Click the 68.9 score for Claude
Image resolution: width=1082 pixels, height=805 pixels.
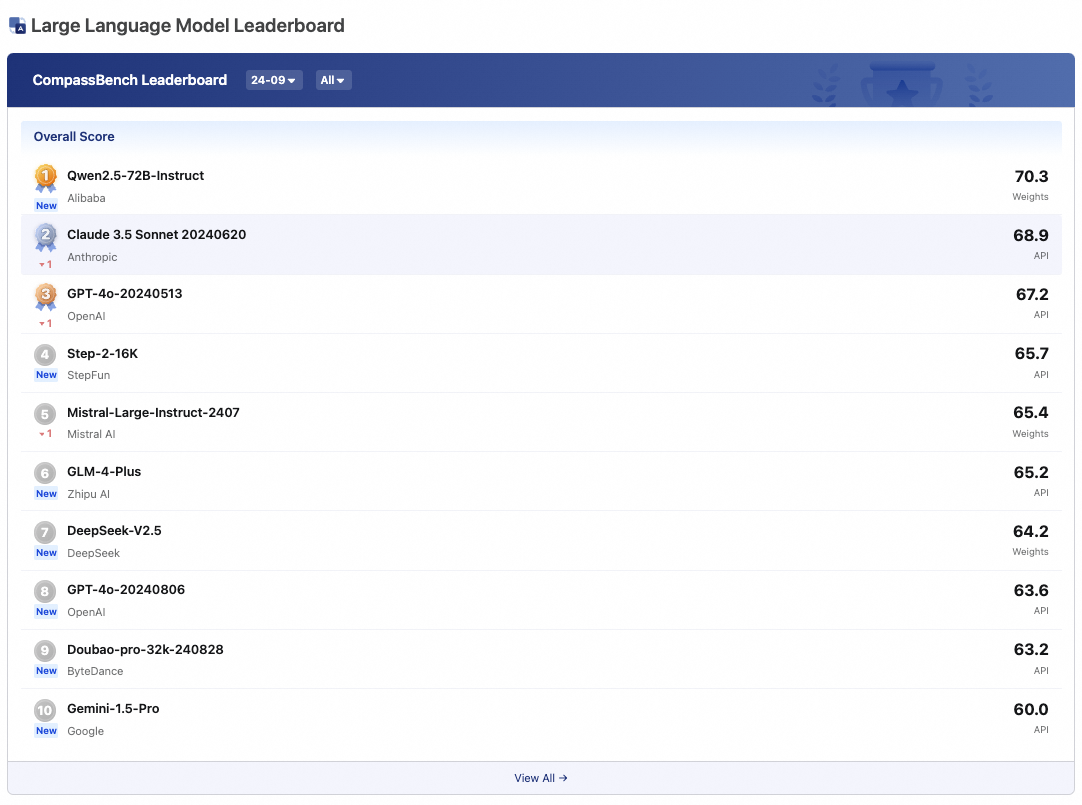click(1031, 235)
